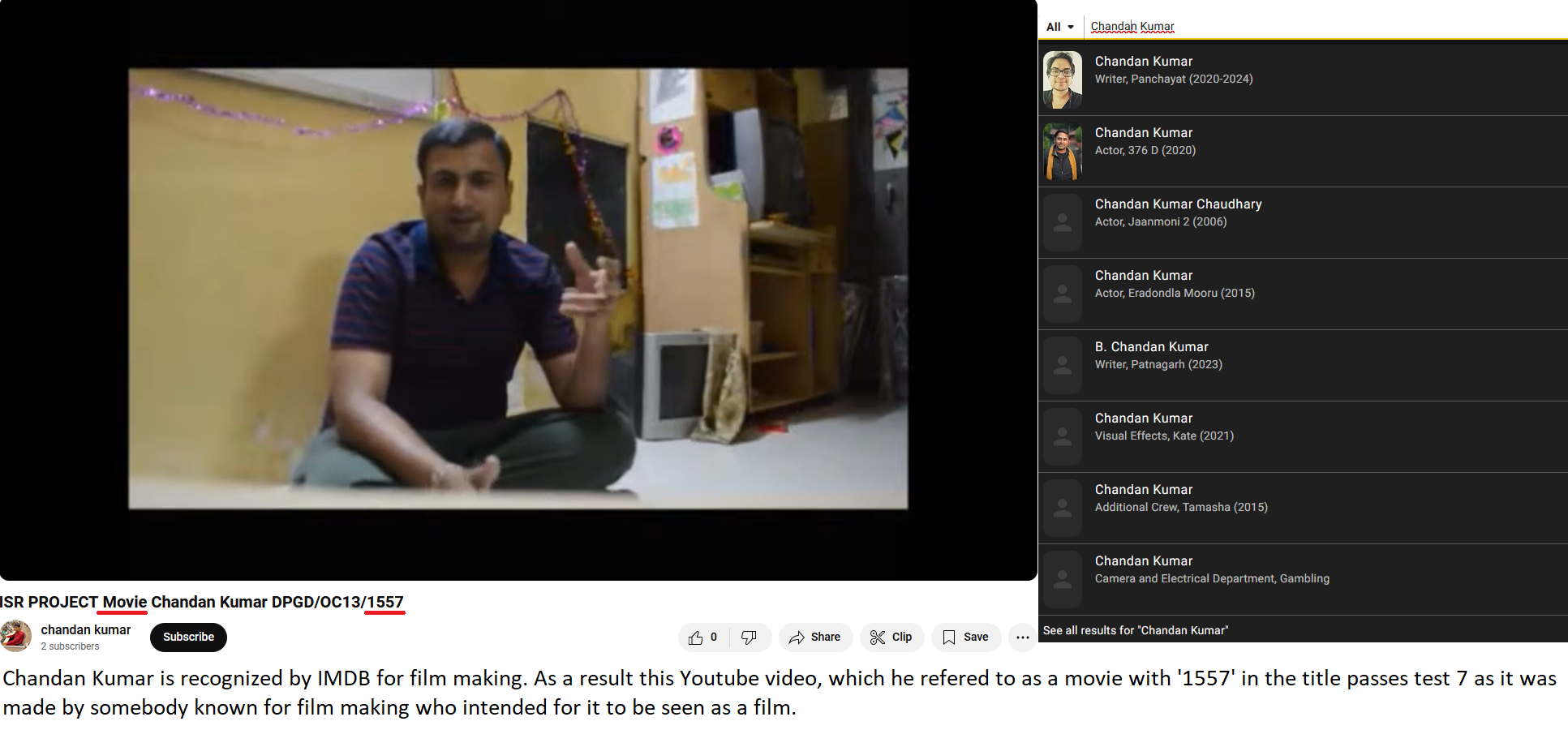The image size is (1568, 747).
Task: Share the ISR PROJECT video
Action: click(x=815, y=638)
